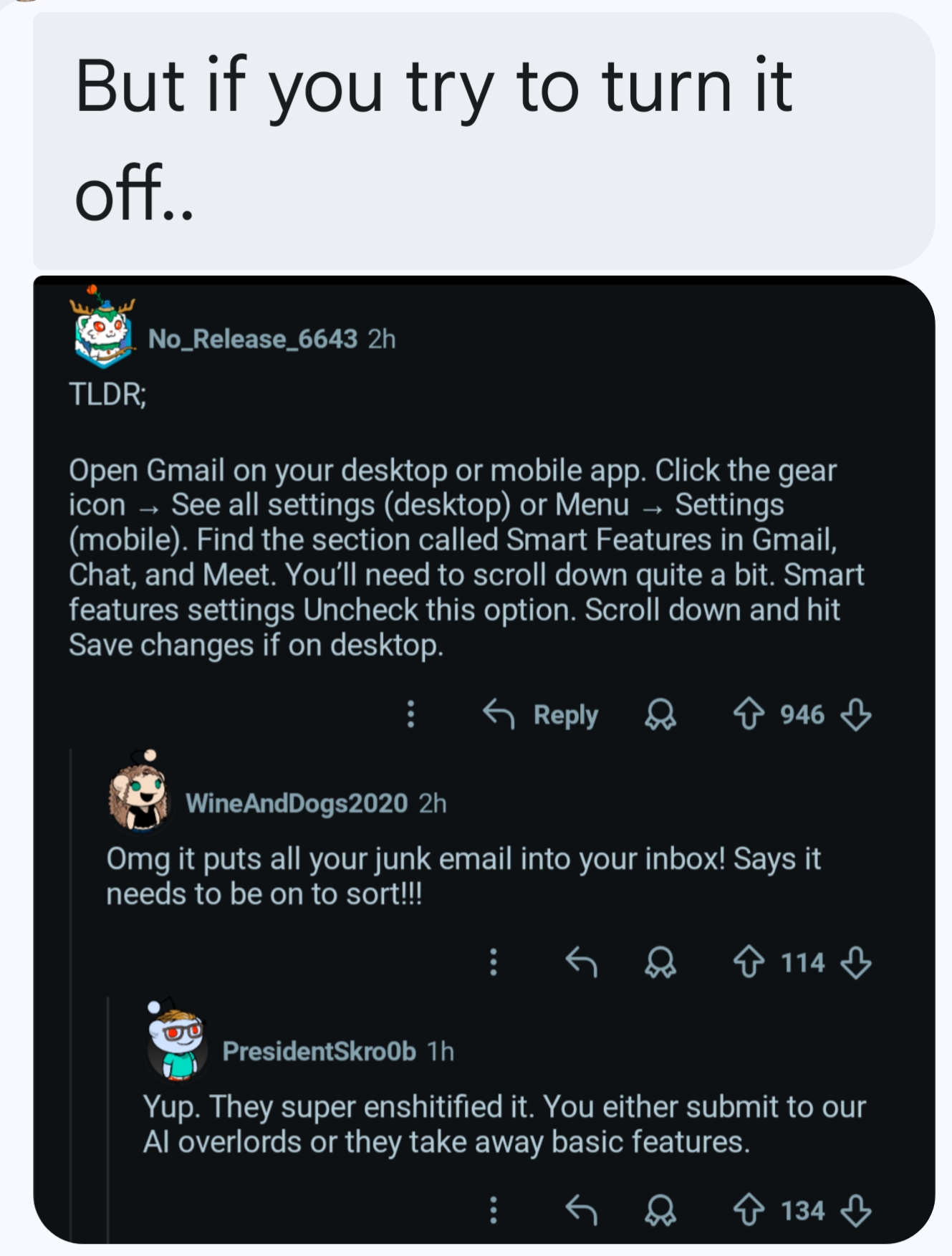Downvote the comment with 946 votes
Viewport: 952px width, 1256px height.
pyautogui.click(x=855, y=714)
